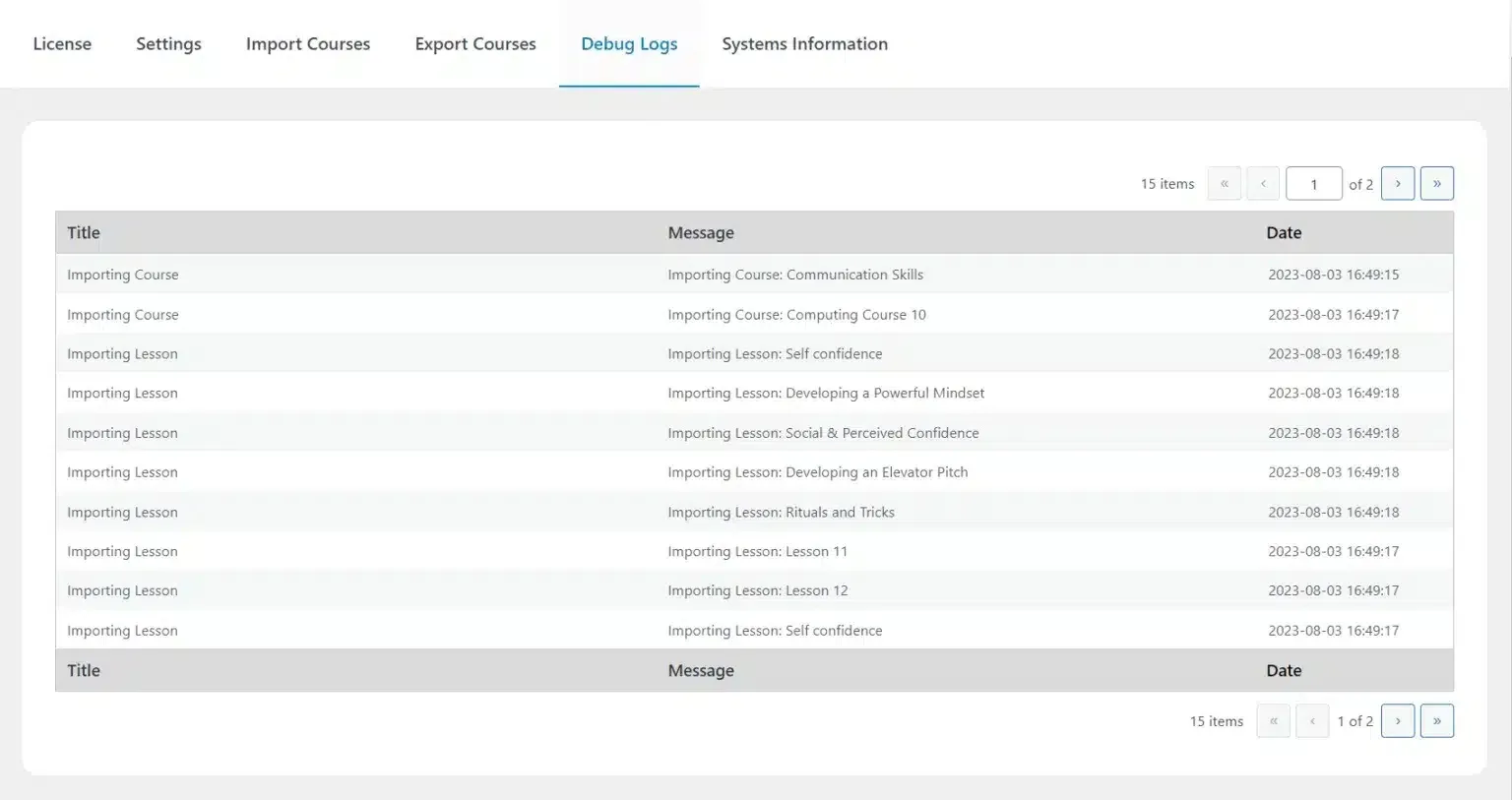Click the Message column header
Viewport: 1512px width, 800px height.
pos(701,232)
